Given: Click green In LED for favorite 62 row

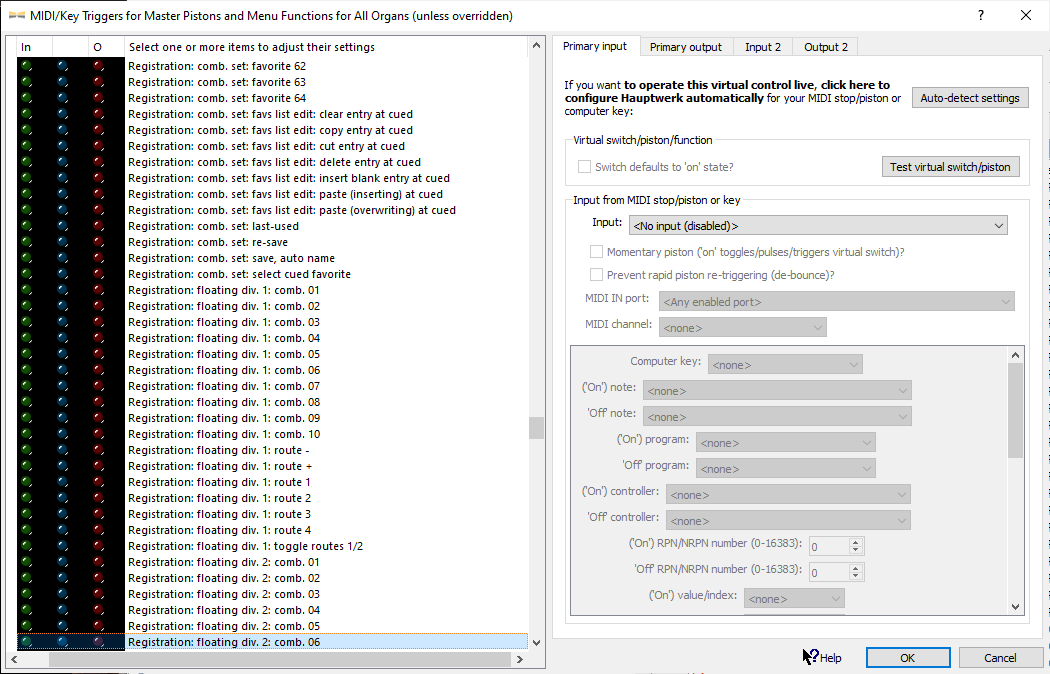Looking at the screenshot, I should pos(26,66).
